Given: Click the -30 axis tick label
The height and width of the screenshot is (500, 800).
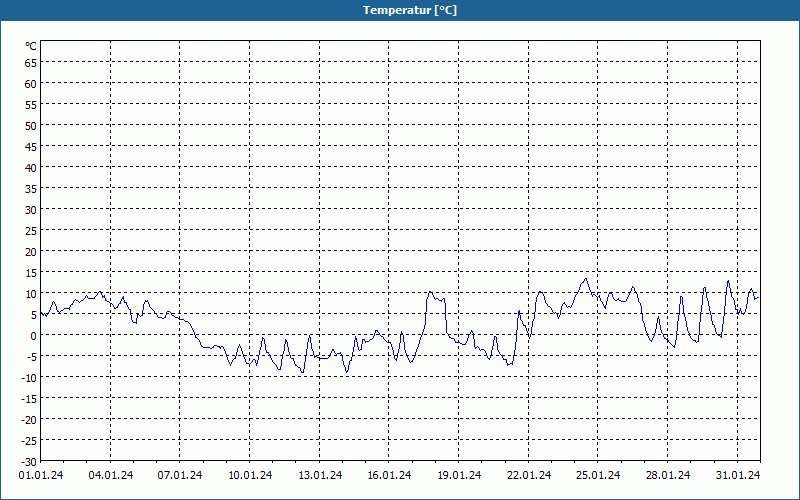Looking at the screenshot, I should (29, 462).
